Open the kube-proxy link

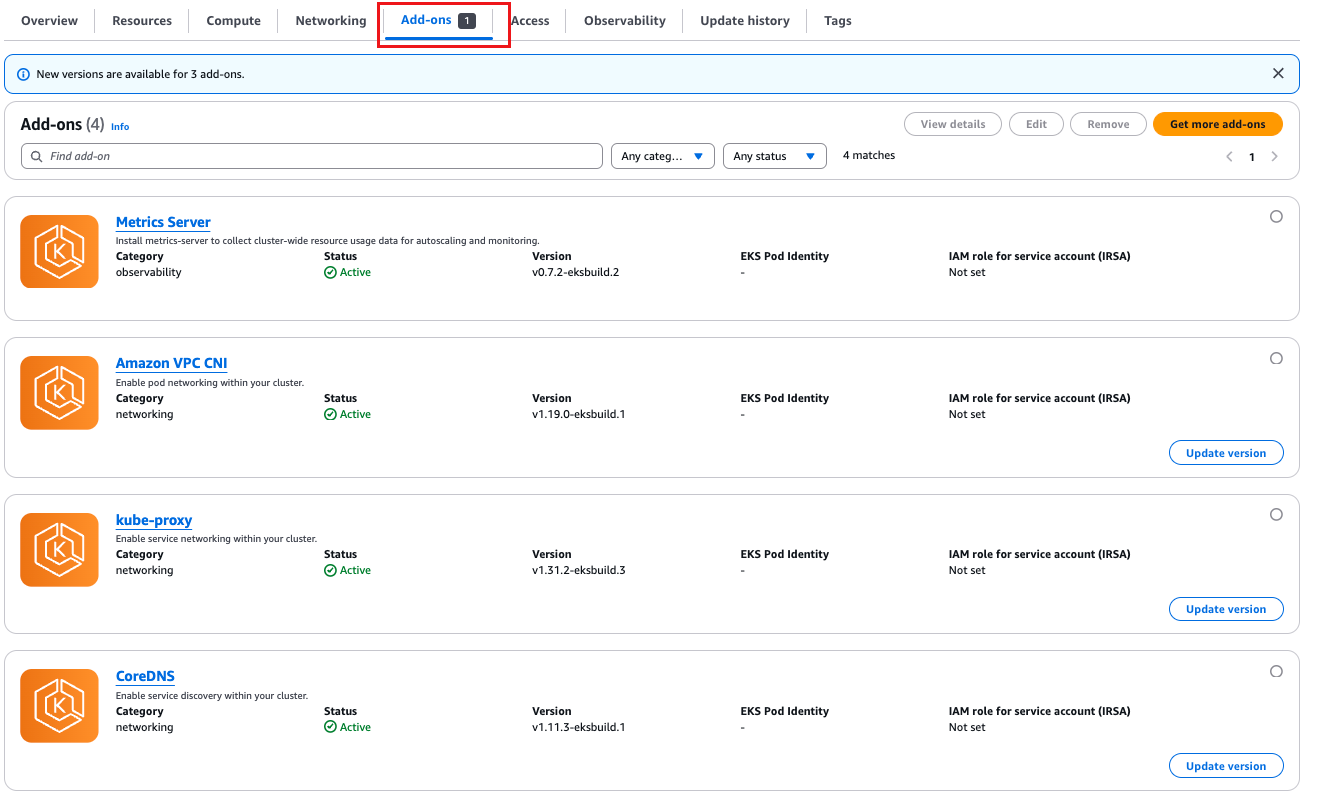tap(154, 520)
